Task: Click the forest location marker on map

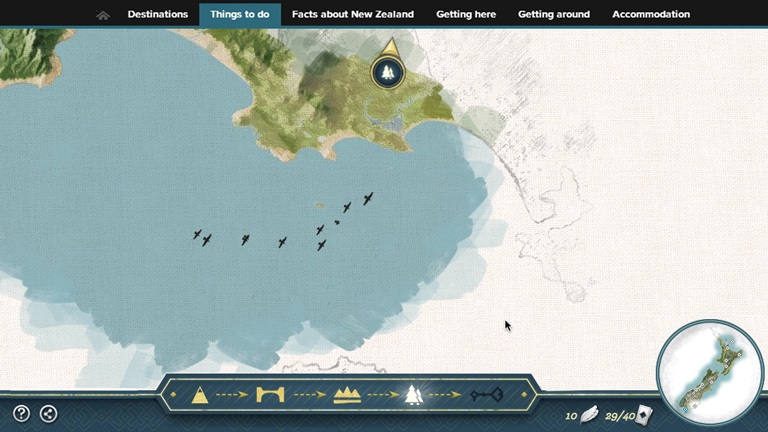Action: tap(388, 72)
